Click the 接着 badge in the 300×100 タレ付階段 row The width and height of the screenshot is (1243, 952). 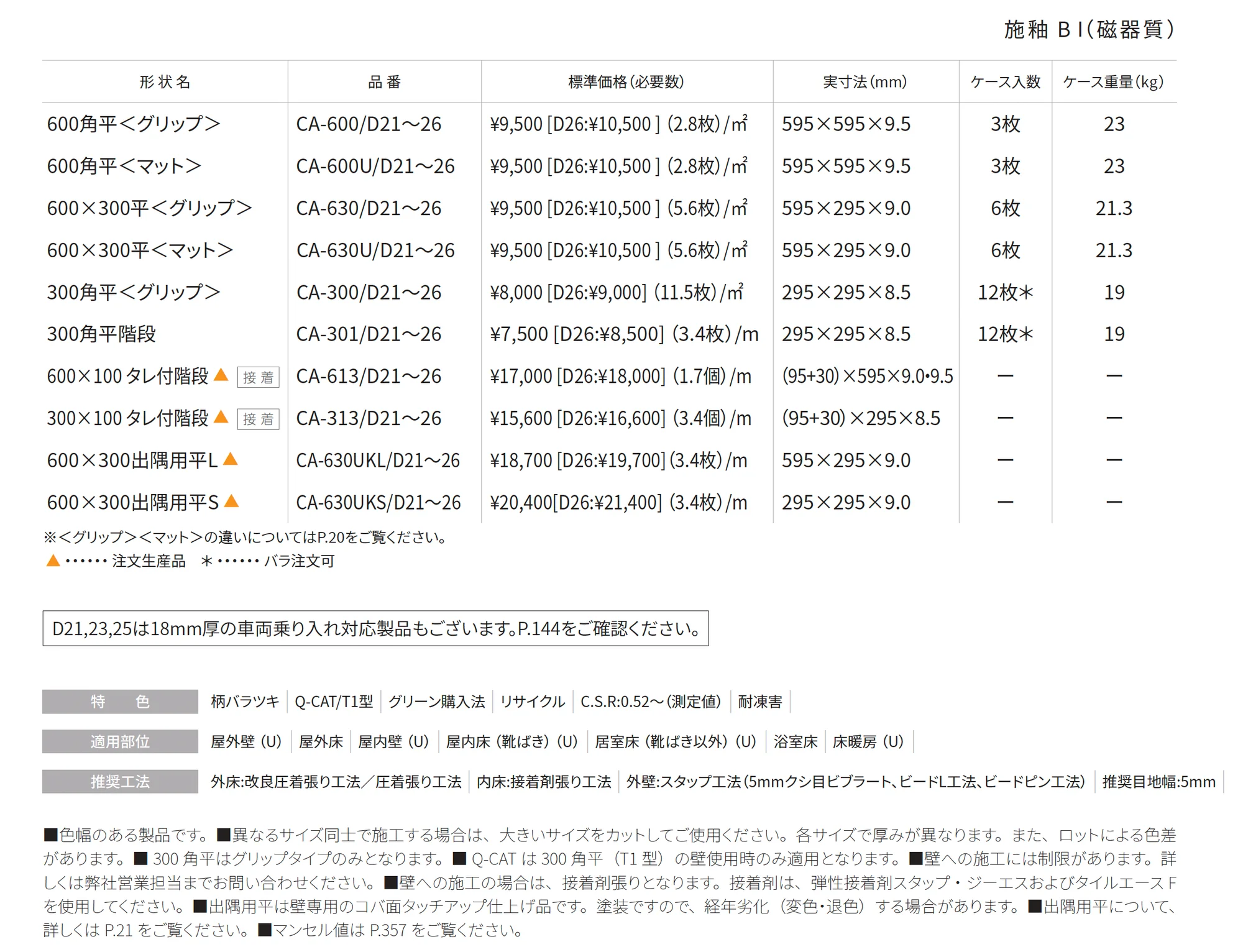[x=258, y=419]
